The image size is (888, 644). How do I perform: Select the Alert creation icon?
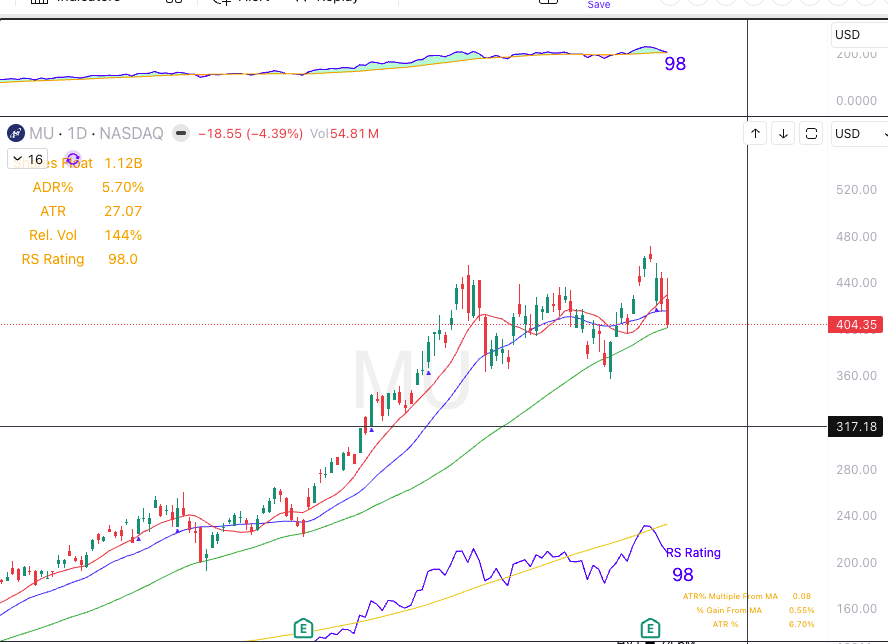point(225,2)
